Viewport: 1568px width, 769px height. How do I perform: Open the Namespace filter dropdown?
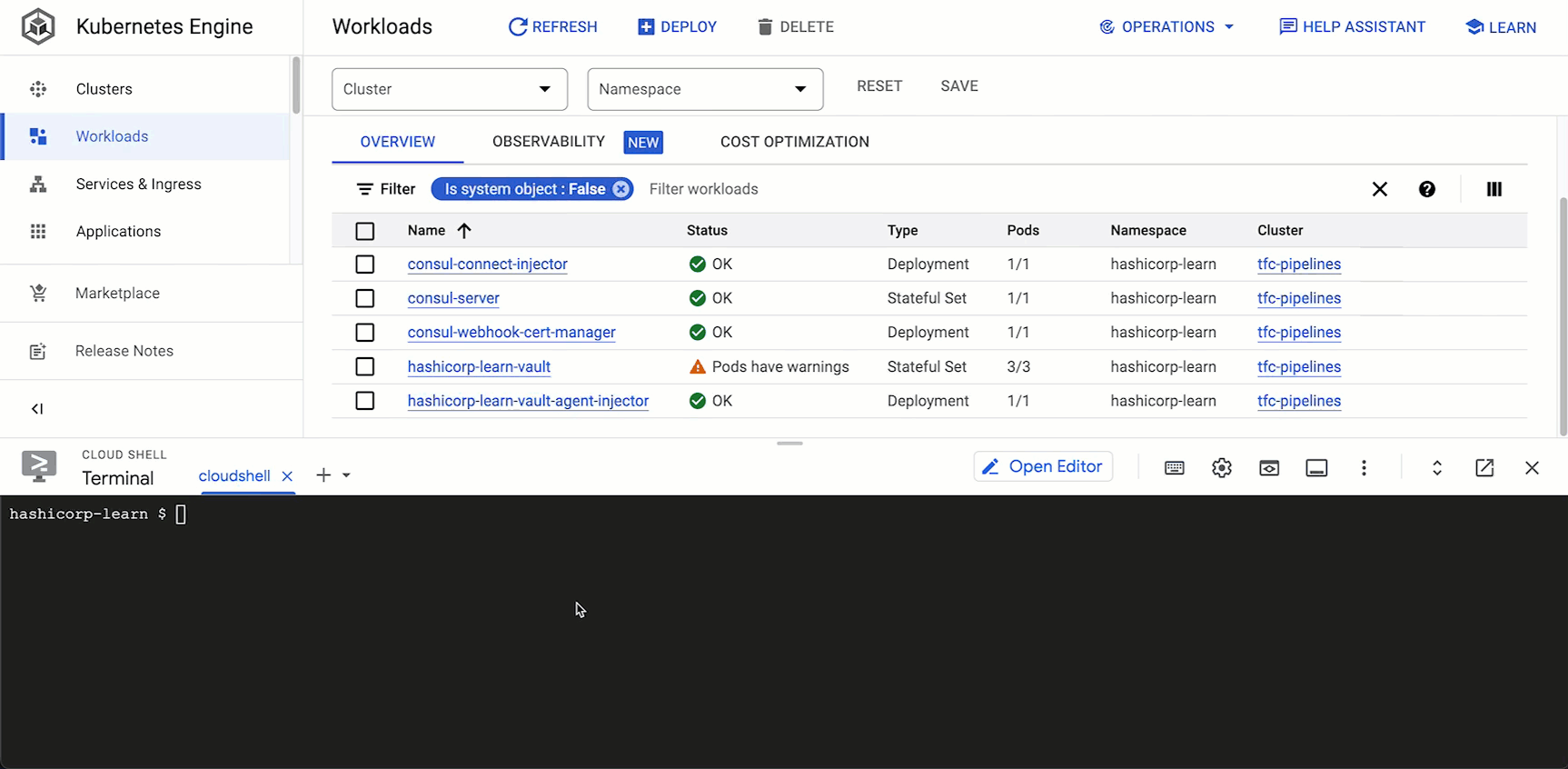705,89
